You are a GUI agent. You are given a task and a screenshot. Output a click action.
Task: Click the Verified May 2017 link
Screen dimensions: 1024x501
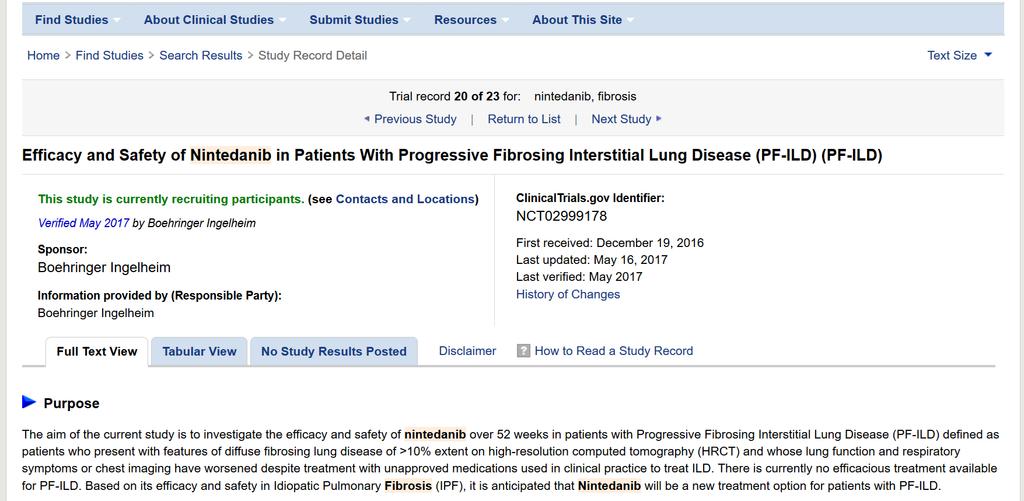(x=84, y=223)
